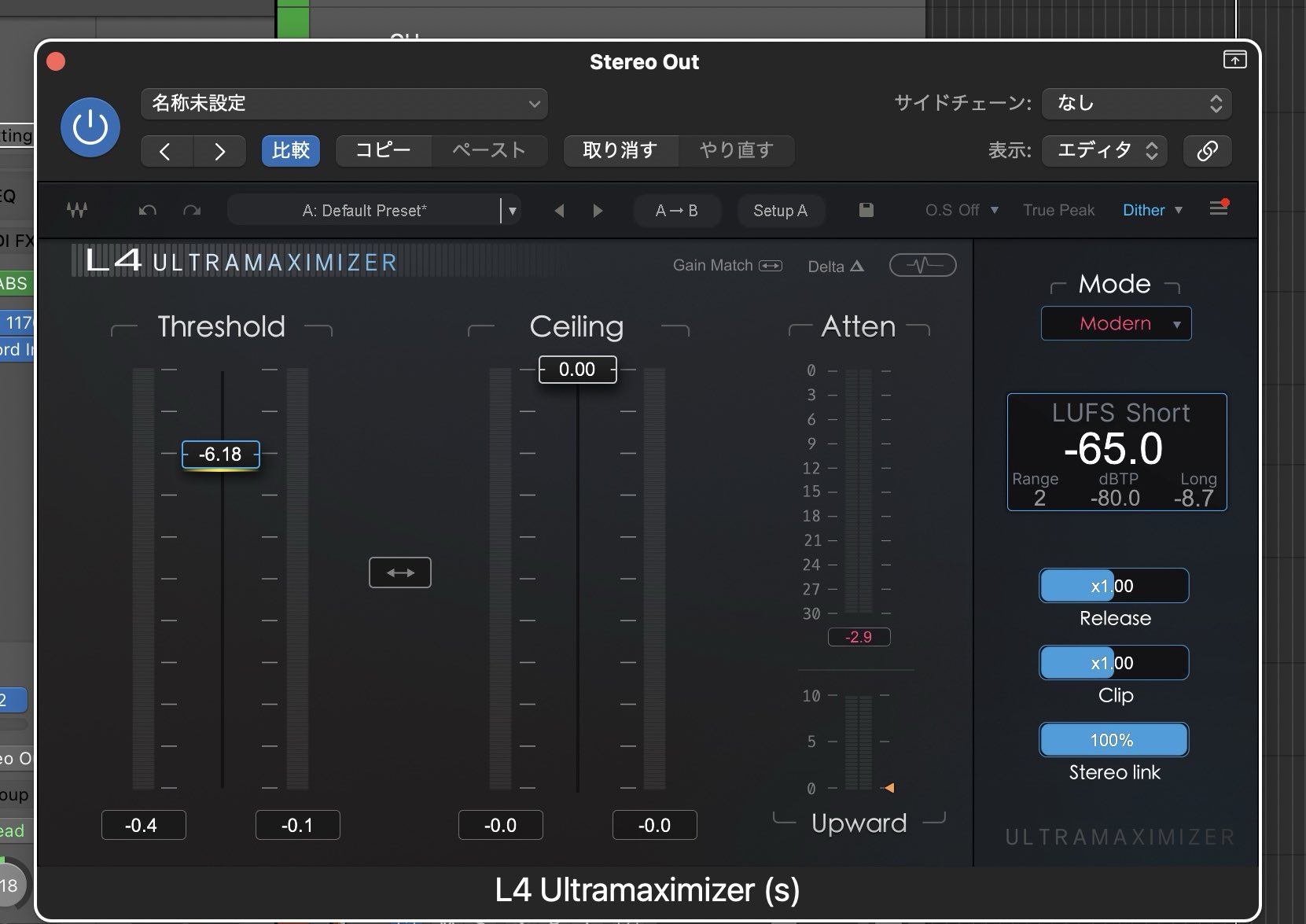Open the hamburger menu with red dot
The width and height of the screenshot is (1306, 924).
point(1219,208)
